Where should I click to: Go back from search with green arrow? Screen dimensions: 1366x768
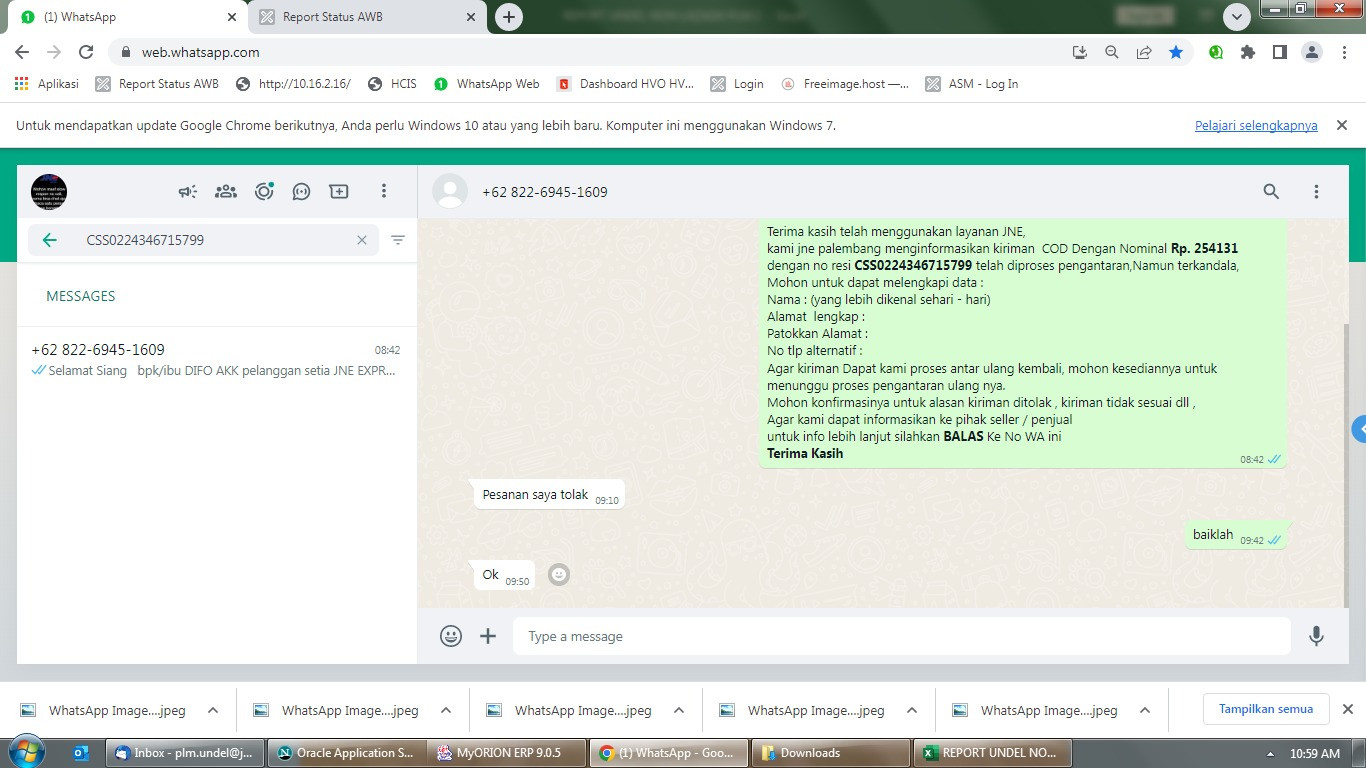pyautogui.click(x=49, y=240)
